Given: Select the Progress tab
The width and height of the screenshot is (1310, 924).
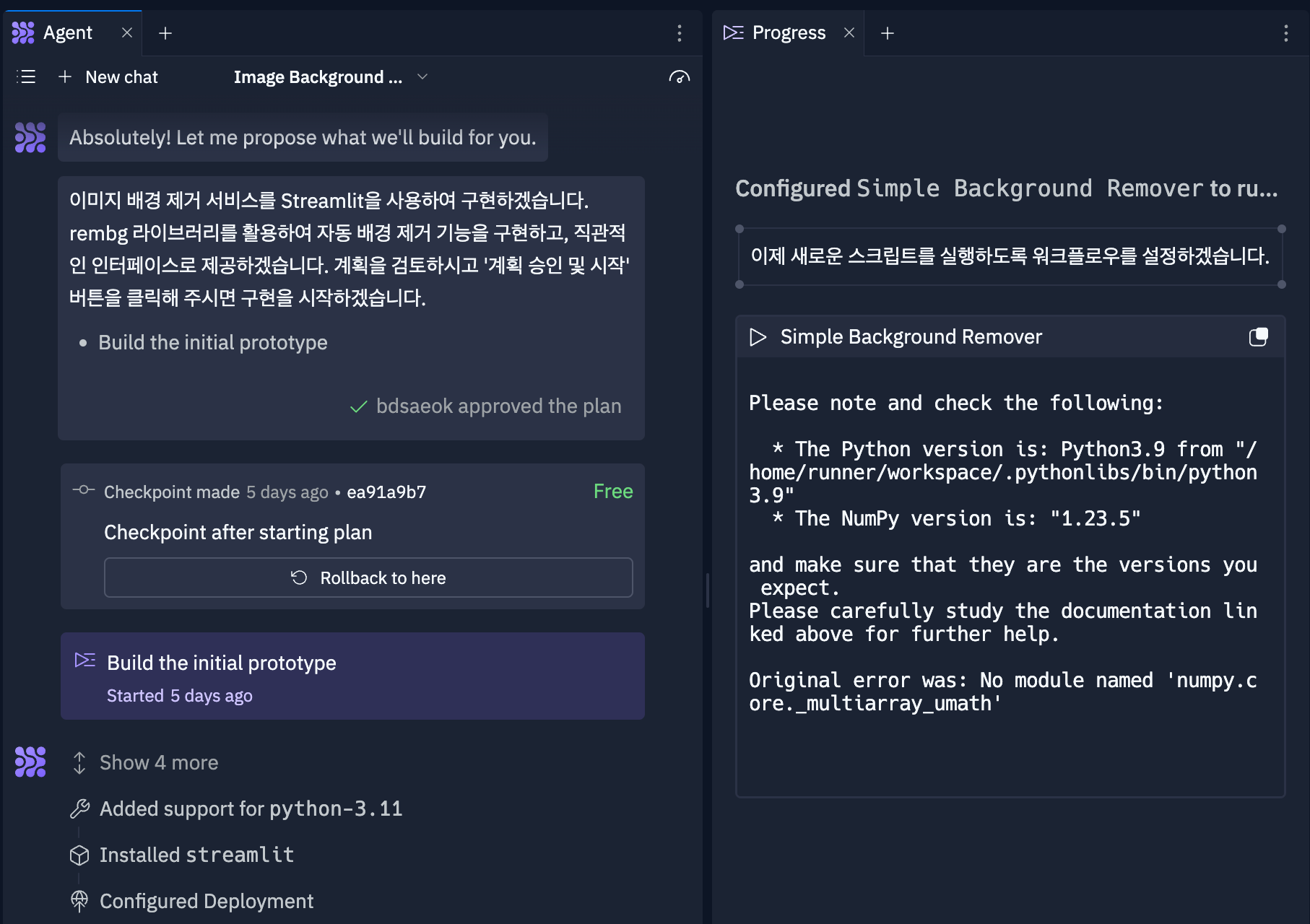Looking at the screenshot, I should click(788, 32).
